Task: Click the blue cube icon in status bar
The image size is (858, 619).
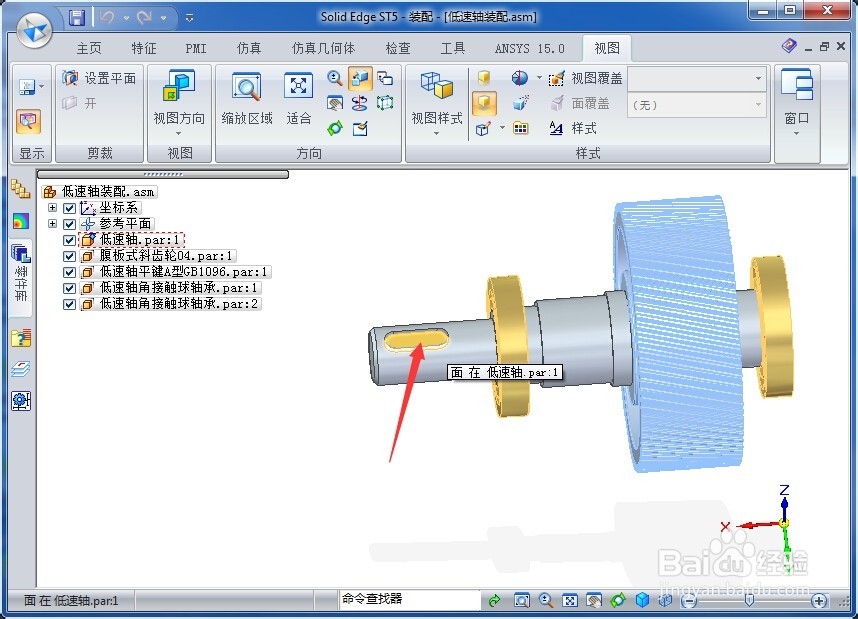Action: (642, 600)
